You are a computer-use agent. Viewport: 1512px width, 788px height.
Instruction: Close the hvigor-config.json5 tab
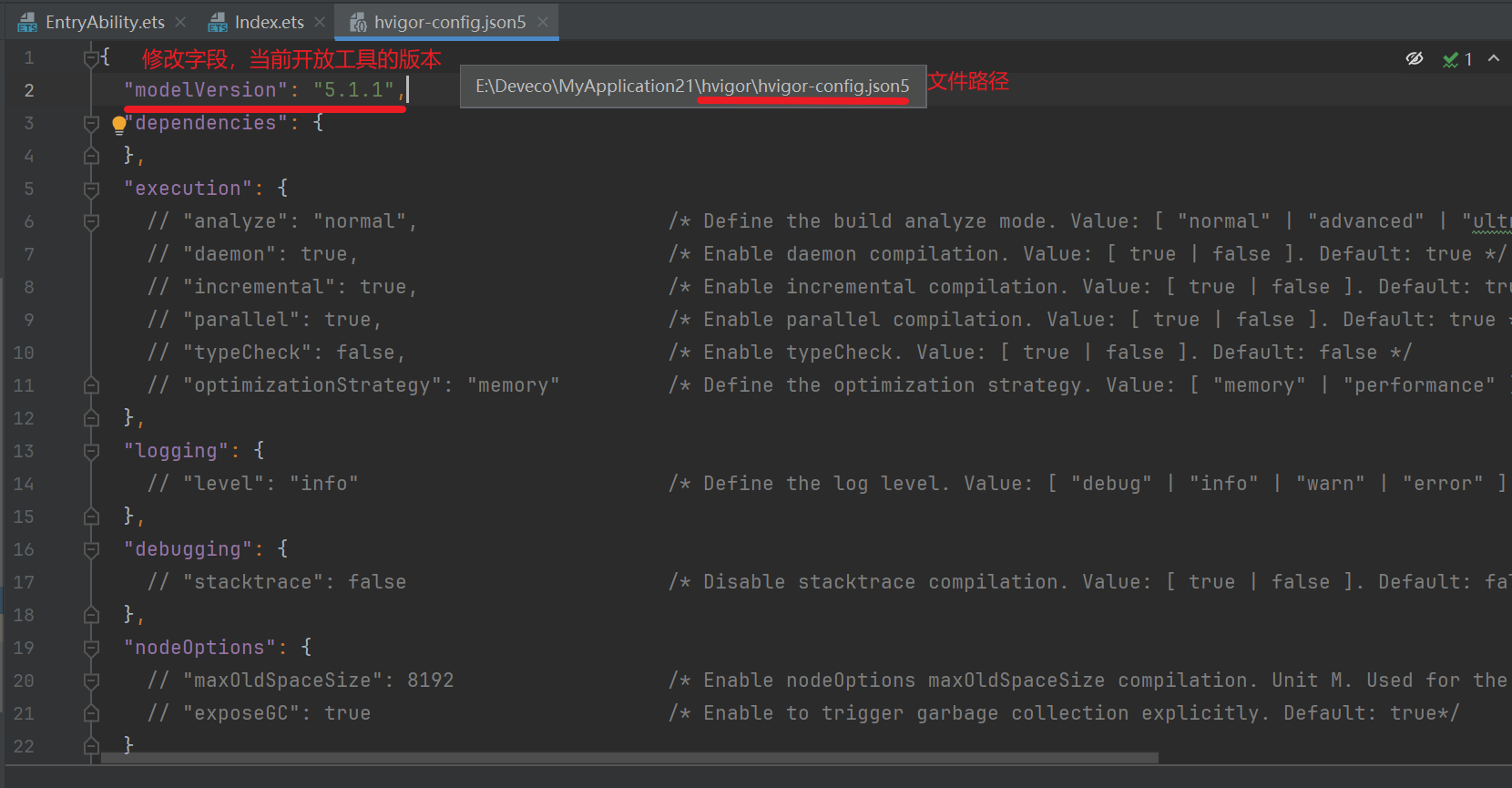tap(543, 22)
